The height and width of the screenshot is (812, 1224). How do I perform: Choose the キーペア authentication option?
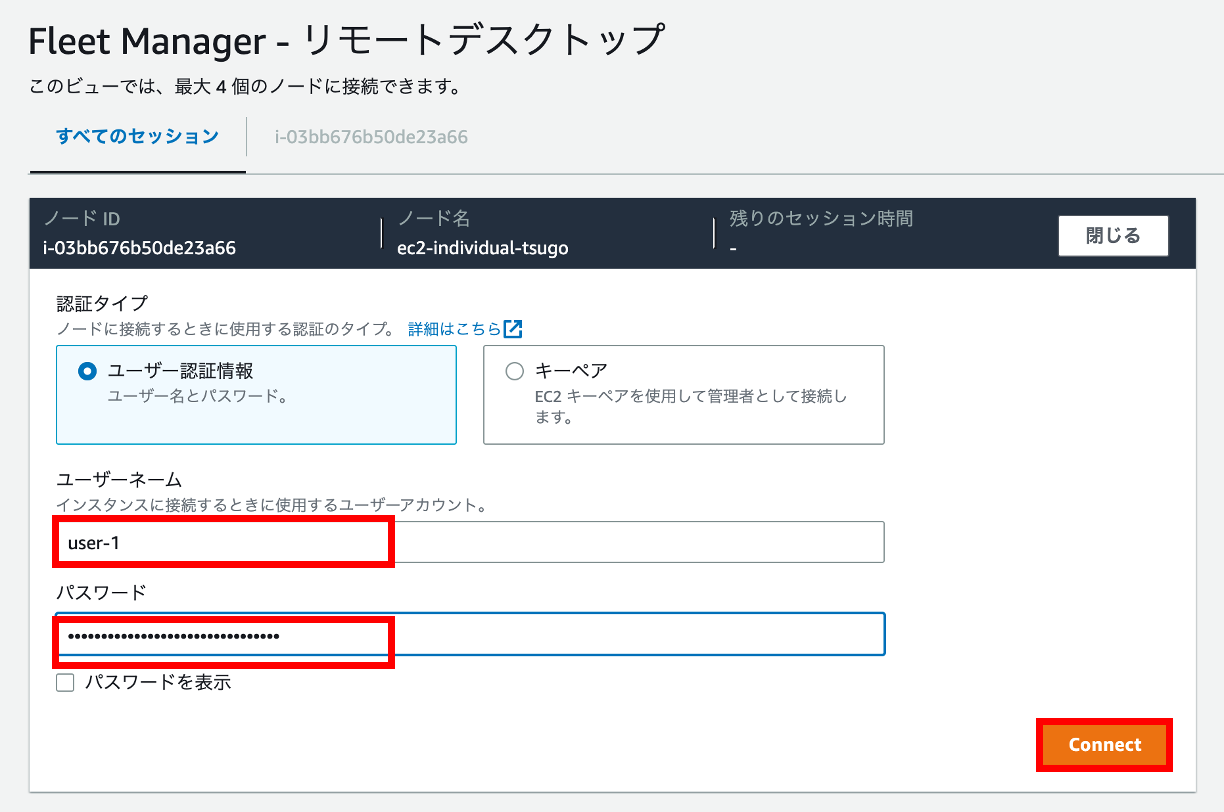tap(514, 370)
